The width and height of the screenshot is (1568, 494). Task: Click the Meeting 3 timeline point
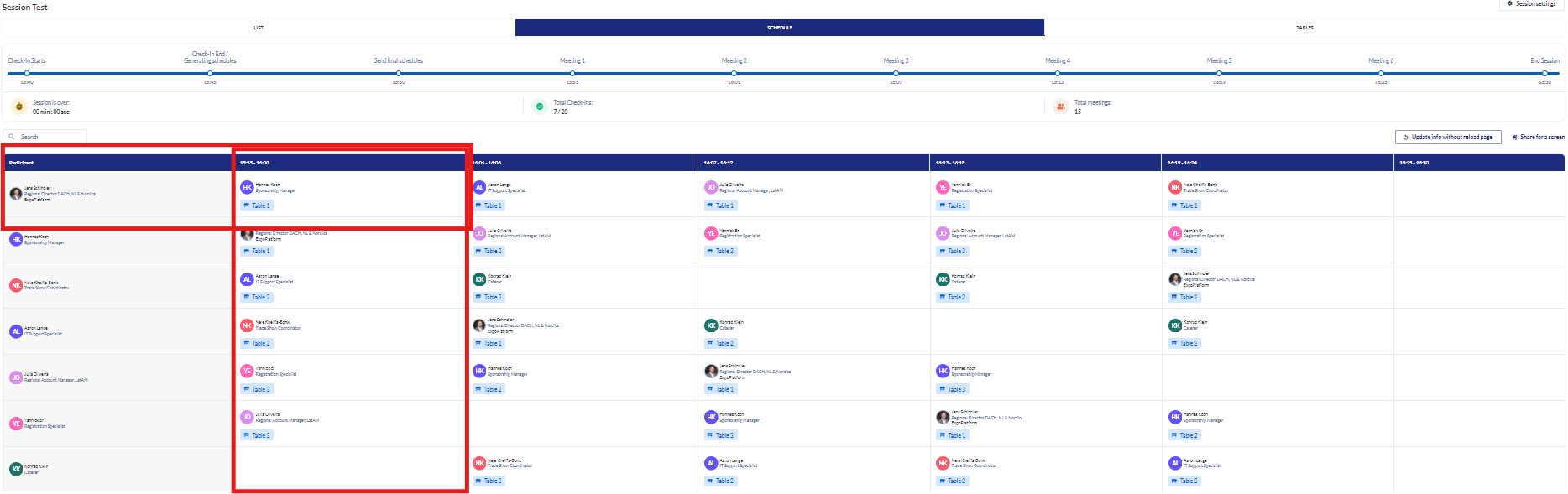pyautogui.click(x=896, y=73)
